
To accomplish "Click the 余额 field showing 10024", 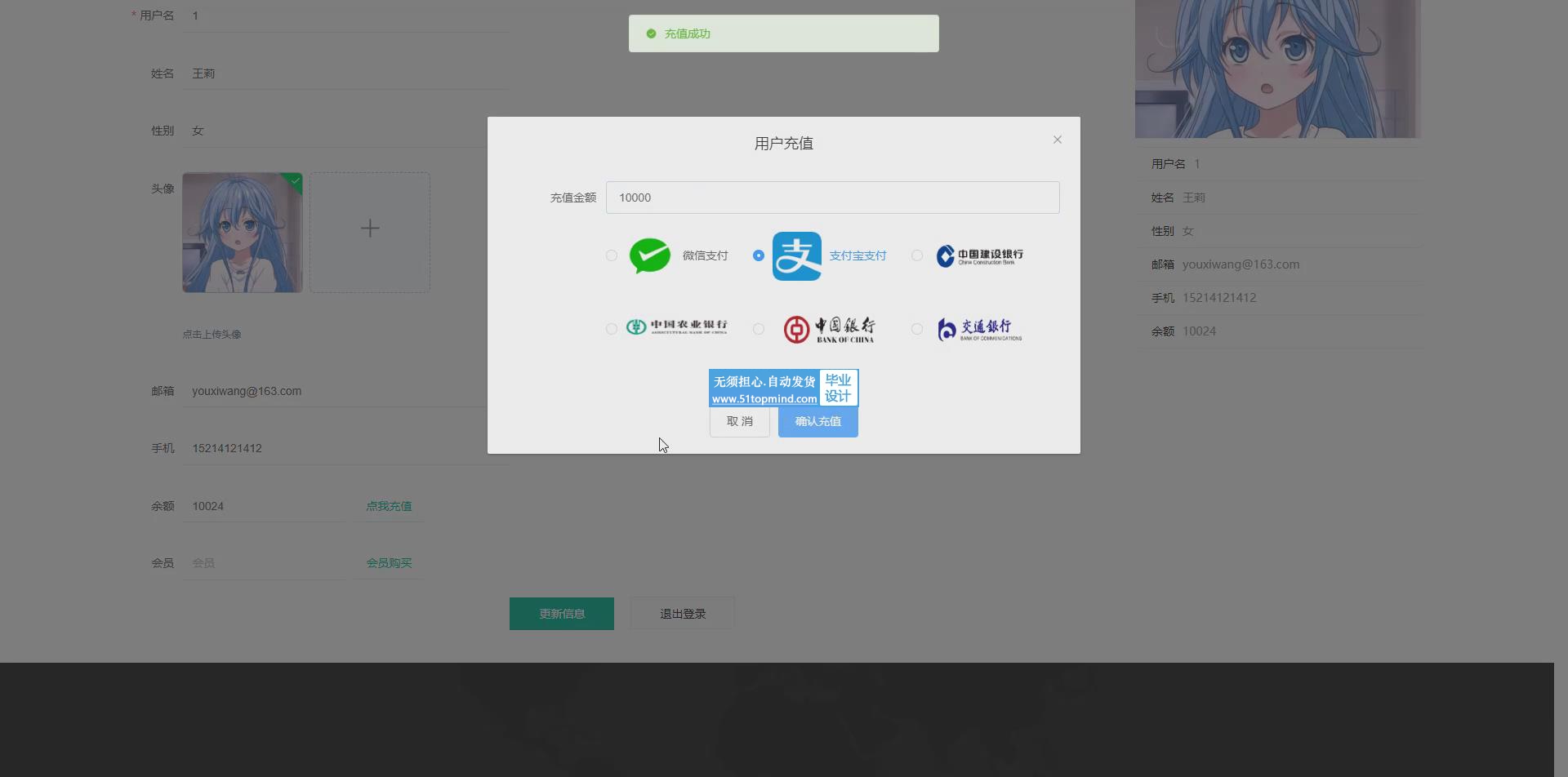I will (265, 506).
